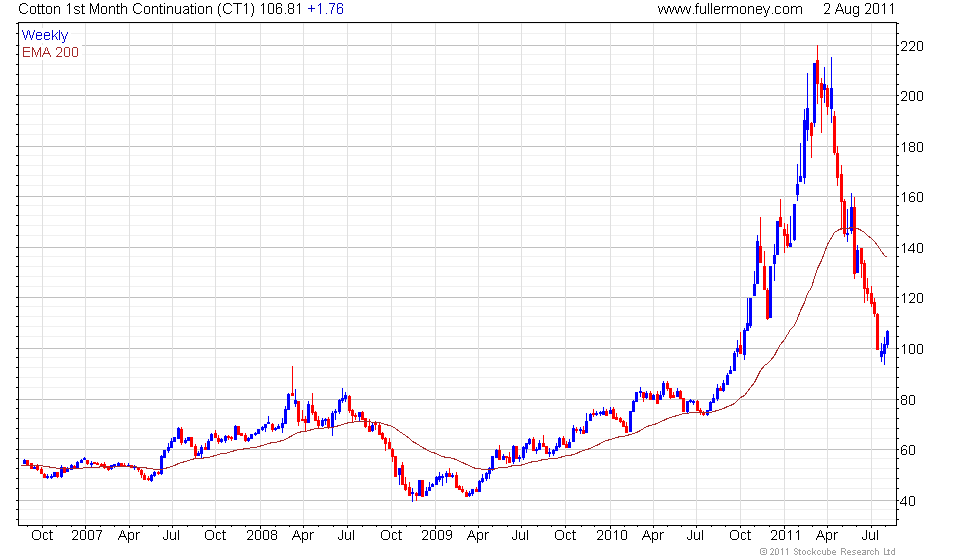Click the last price value 106.81
The height and width of the screenshot is (560, 980).
281,9
